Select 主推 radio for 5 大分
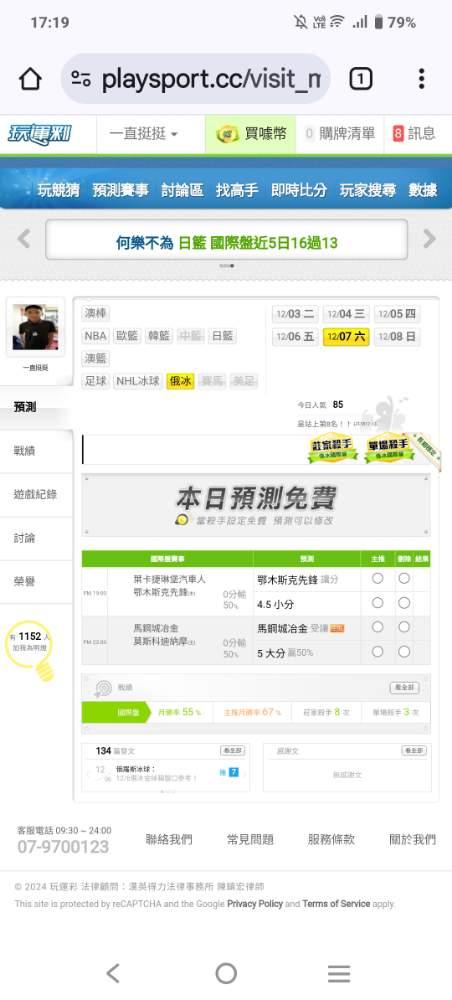The image size is (452, 1000). coord(377,652)
